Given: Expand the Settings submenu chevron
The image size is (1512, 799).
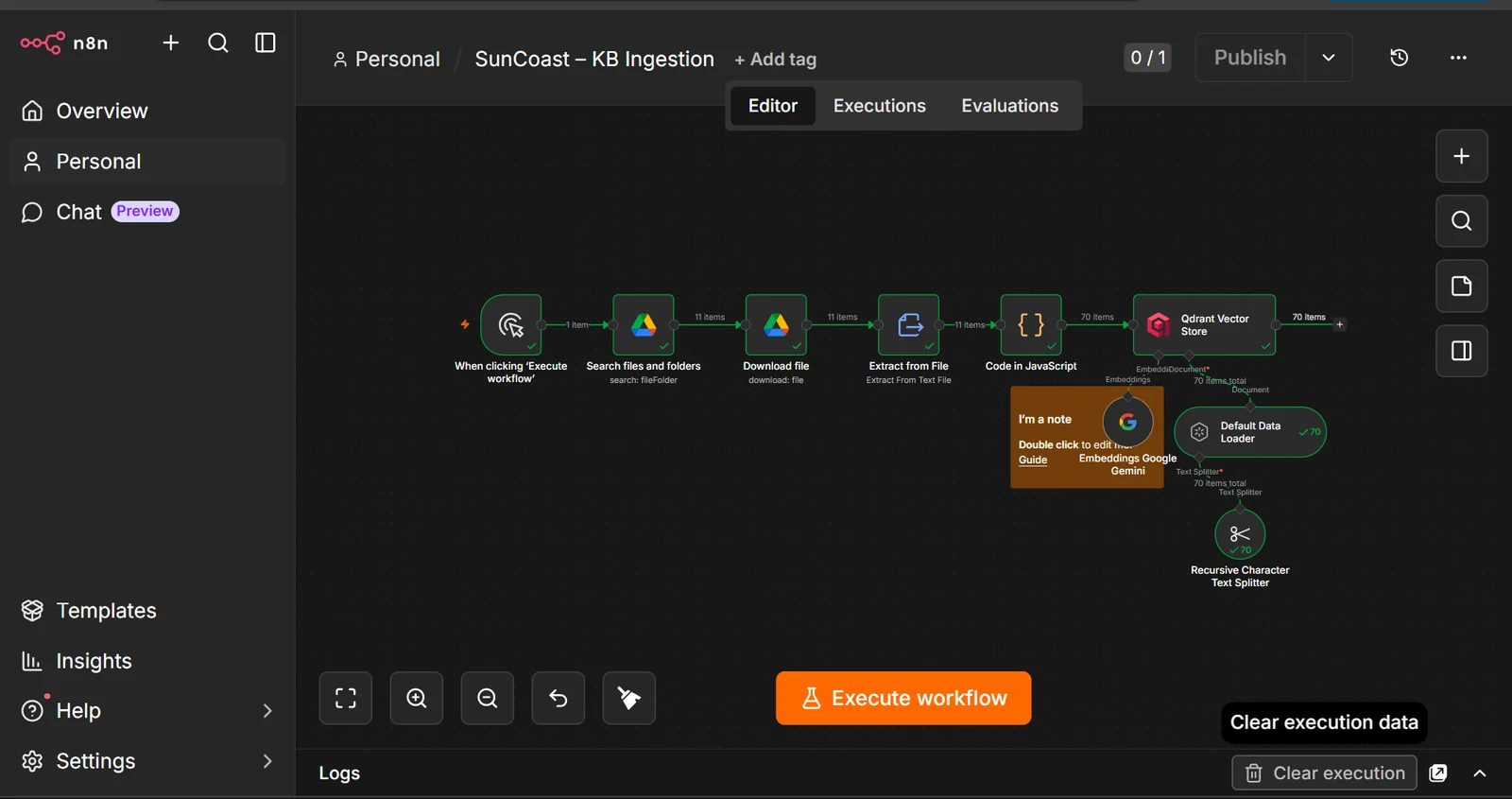Looking at the screenshot, I should tap(267, 761).
